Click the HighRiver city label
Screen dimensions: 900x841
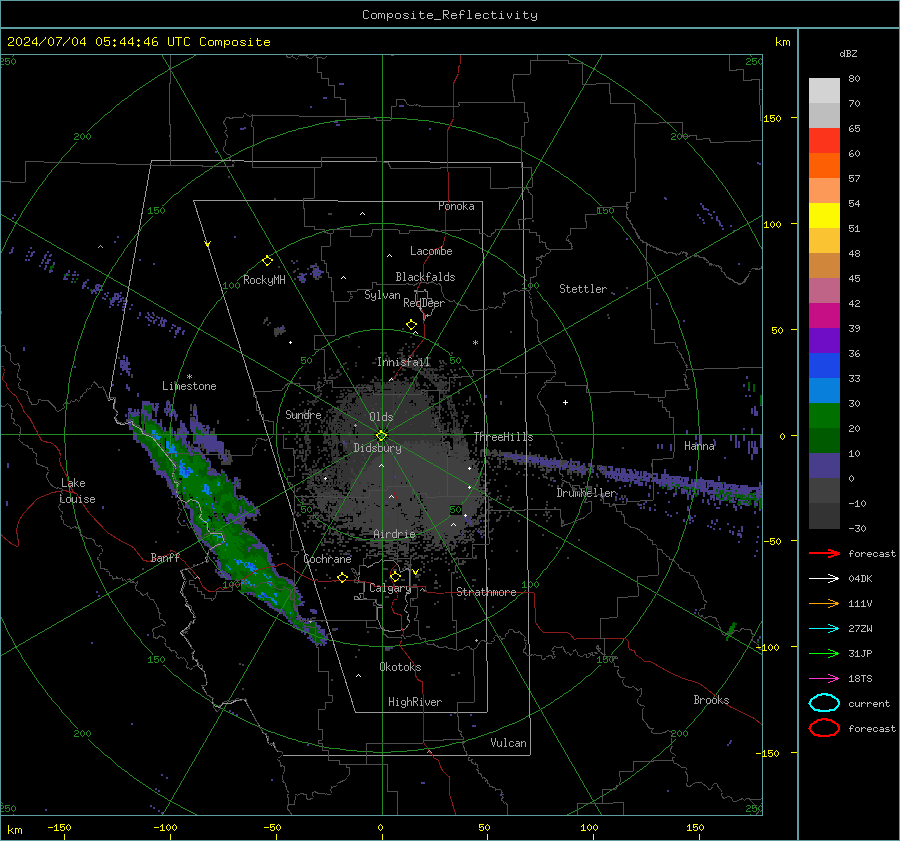point(414,702)
